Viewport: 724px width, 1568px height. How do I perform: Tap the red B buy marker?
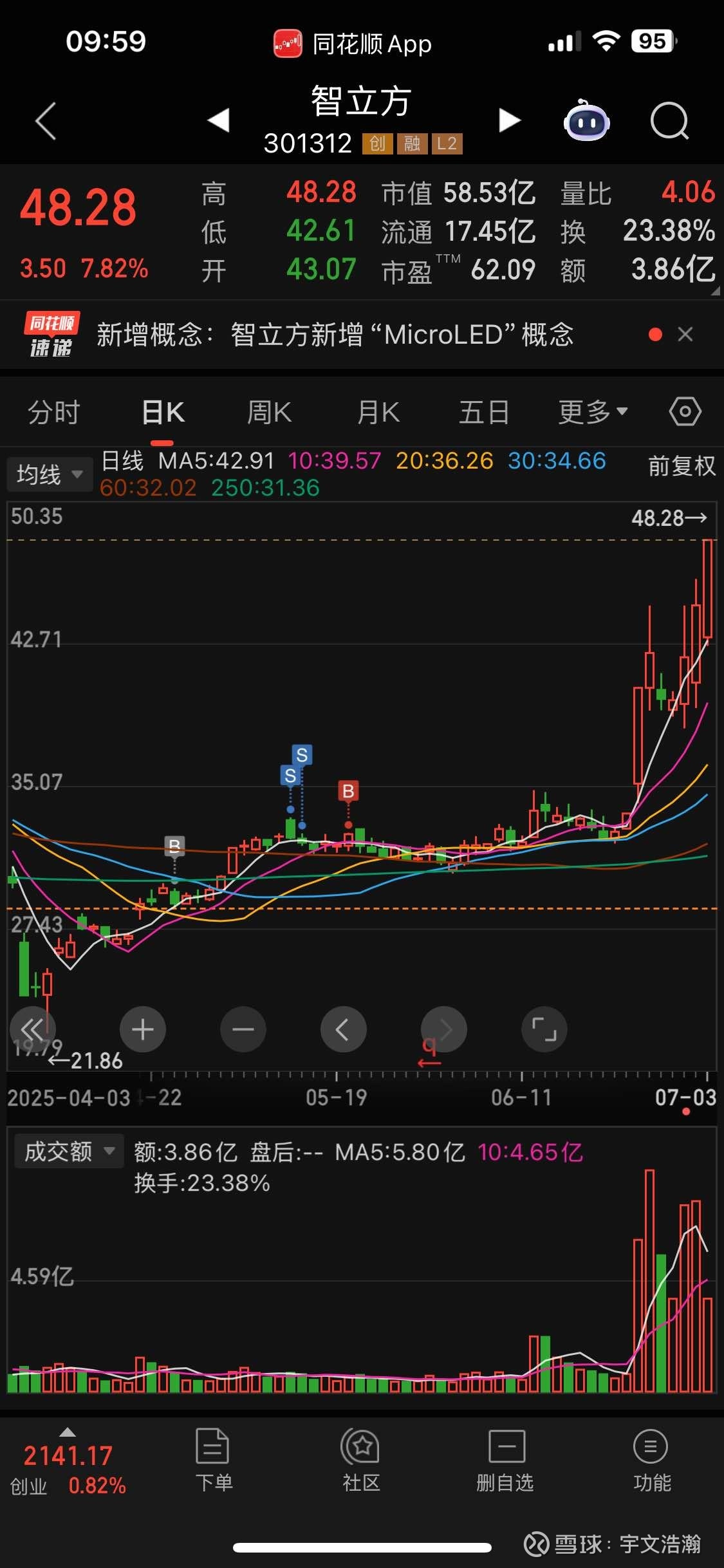pos(348,790)
